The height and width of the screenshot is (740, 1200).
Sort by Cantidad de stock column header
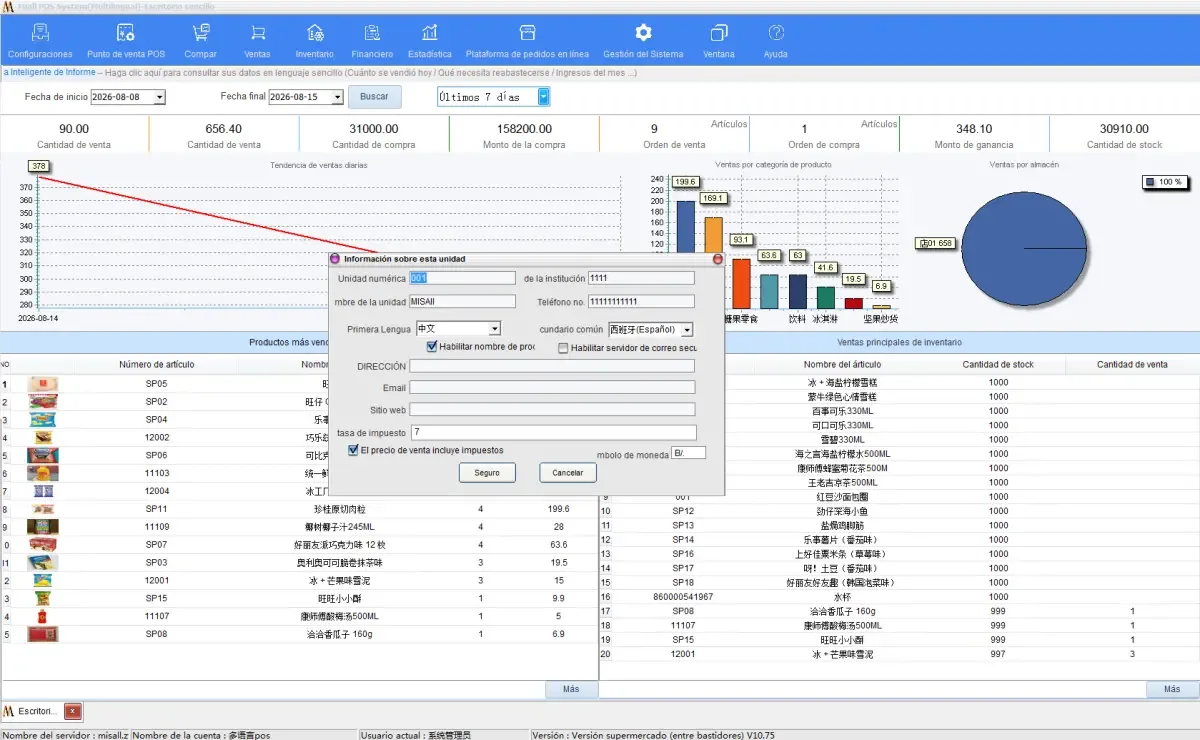click(998, 365)
